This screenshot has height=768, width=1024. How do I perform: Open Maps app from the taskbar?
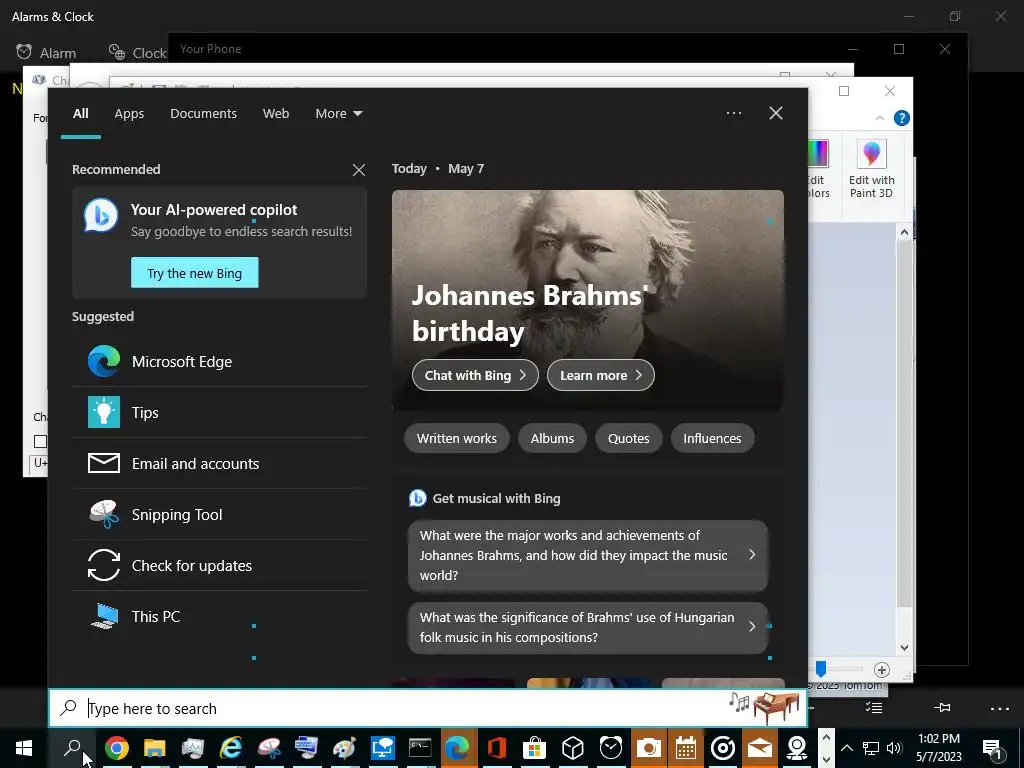[x=797, y=748]
